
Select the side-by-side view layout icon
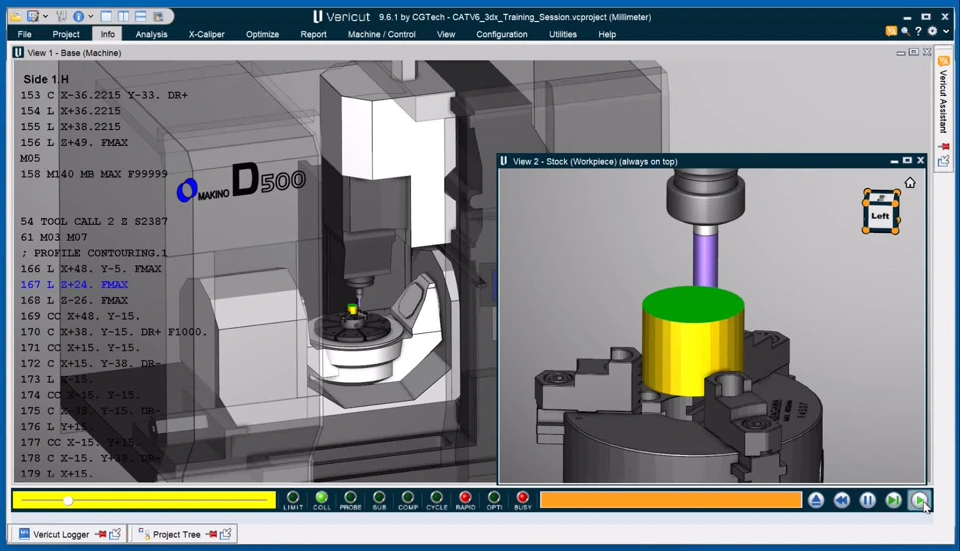tap(123, 17)
